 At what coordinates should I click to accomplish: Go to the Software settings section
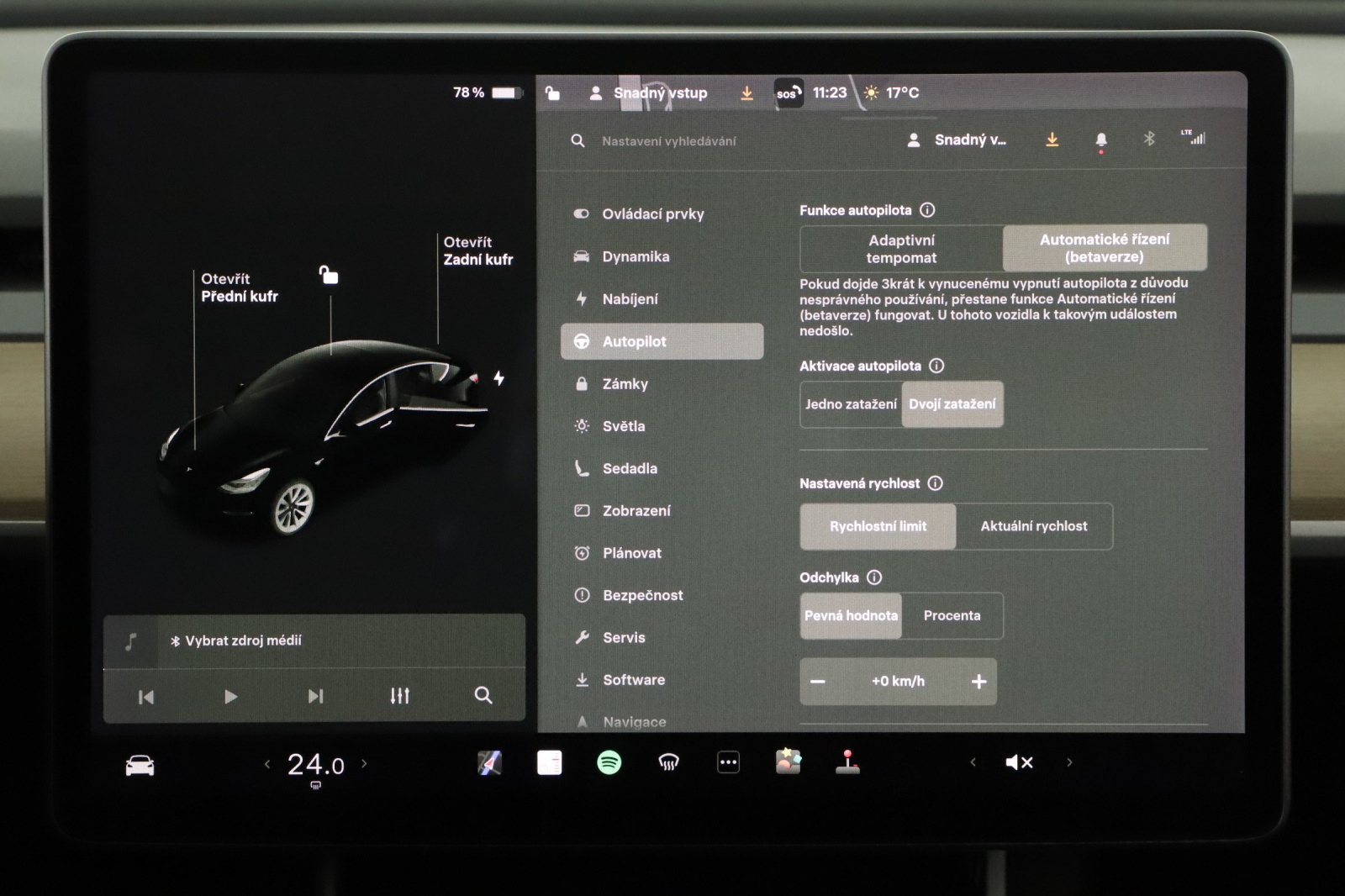point(633,680)
